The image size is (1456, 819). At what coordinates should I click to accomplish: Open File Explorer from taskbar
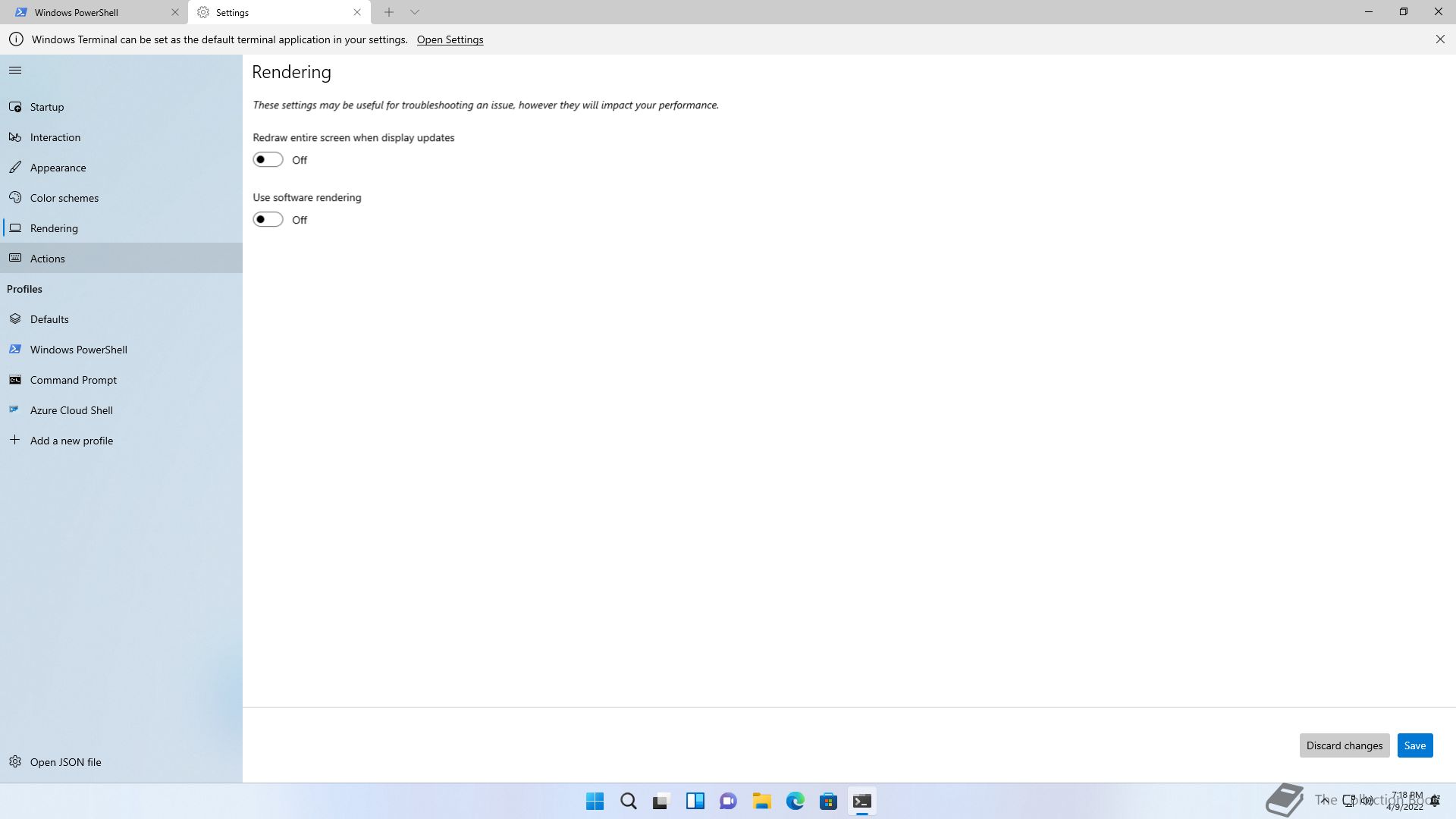click(x=762, y=801)
